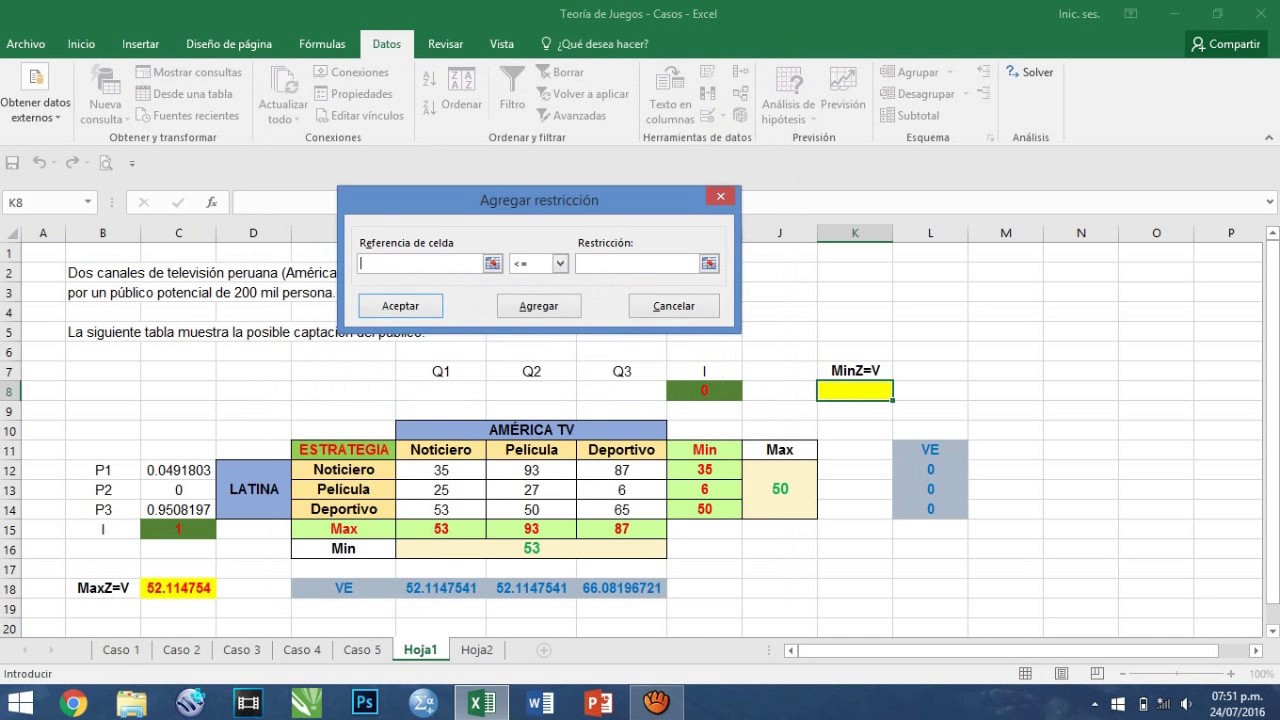
Task: Click the Save icon in quick access toolbar
Action: tap(13, 163)
